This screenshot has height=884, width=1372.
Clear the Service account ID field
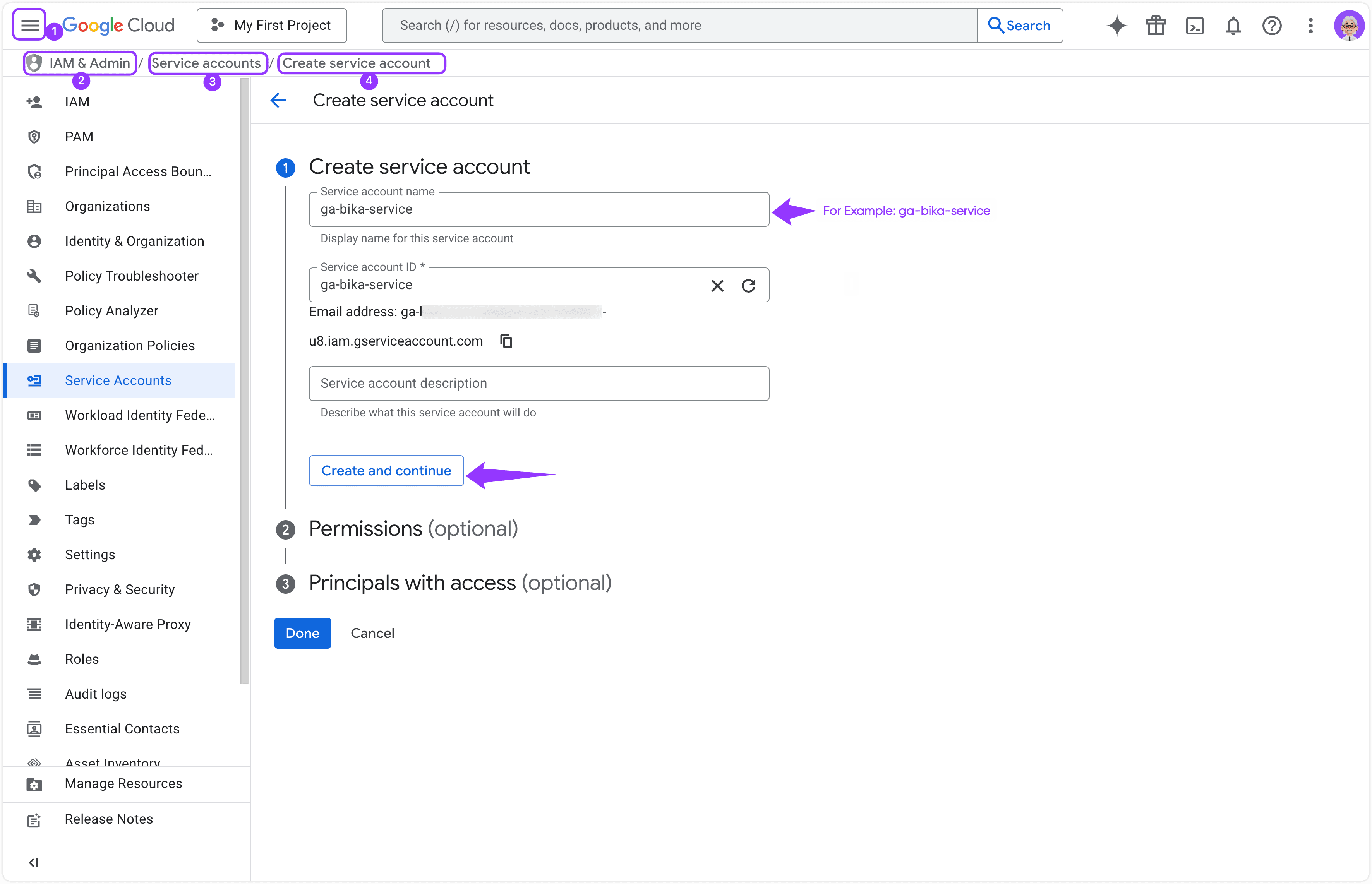click(x=718, y=285)
